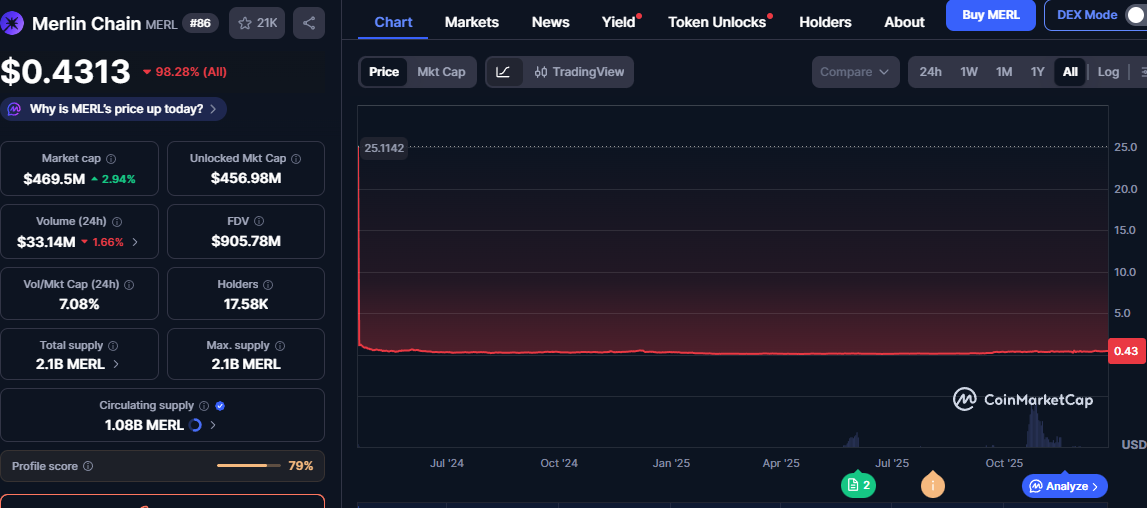This screenshot has width=1147, height=508.
Task: Expand Total supply 2.1B MERL details
Action: pos(116,365)
